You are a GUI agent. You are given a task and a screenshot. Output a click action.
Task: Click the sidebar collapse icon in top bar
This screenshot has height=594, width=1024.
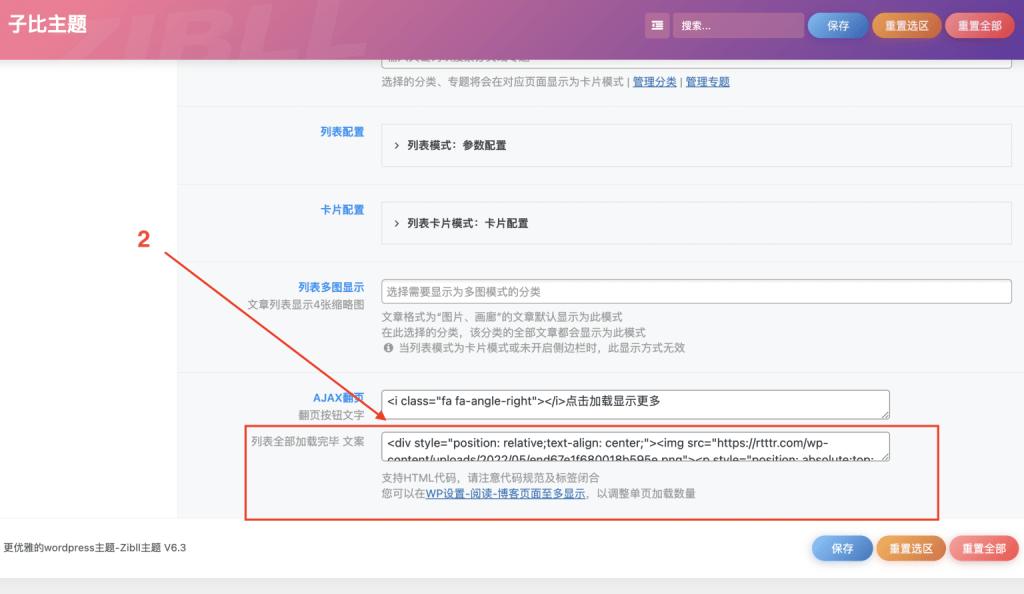click(656, 24)
